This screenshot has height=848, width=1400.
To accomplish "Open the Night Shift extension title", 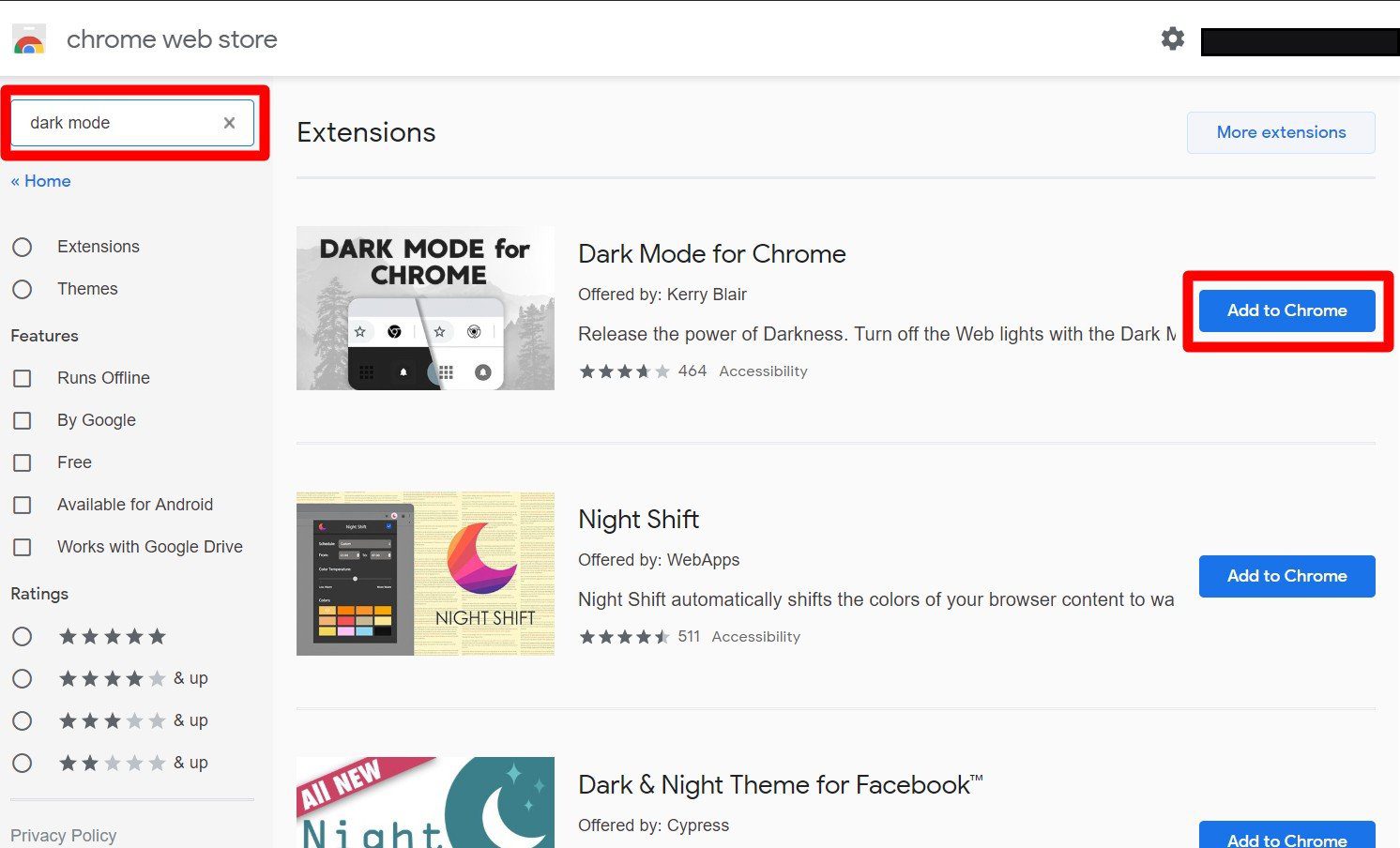I will [639, 520].
